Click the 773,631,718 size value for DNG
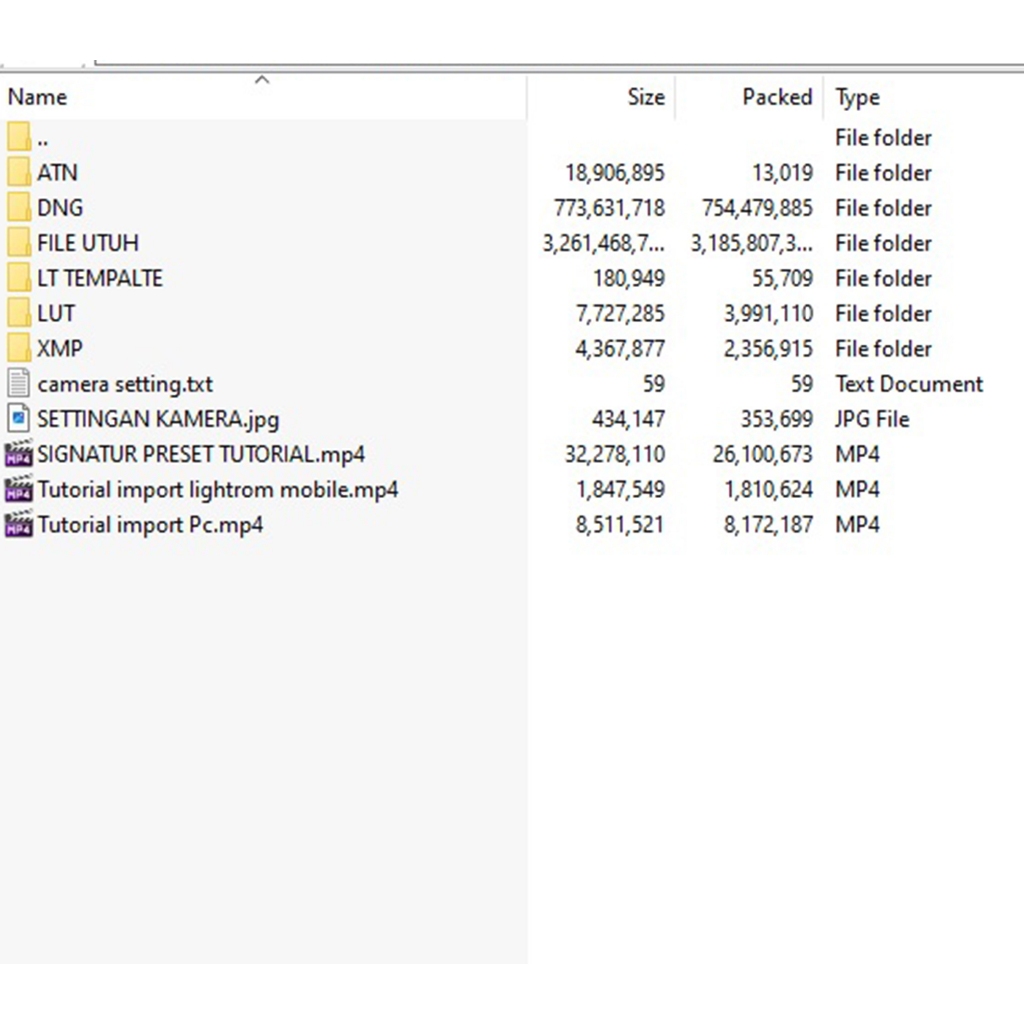This screenshot has height=1024, width=1024. (x=609, y=208)
